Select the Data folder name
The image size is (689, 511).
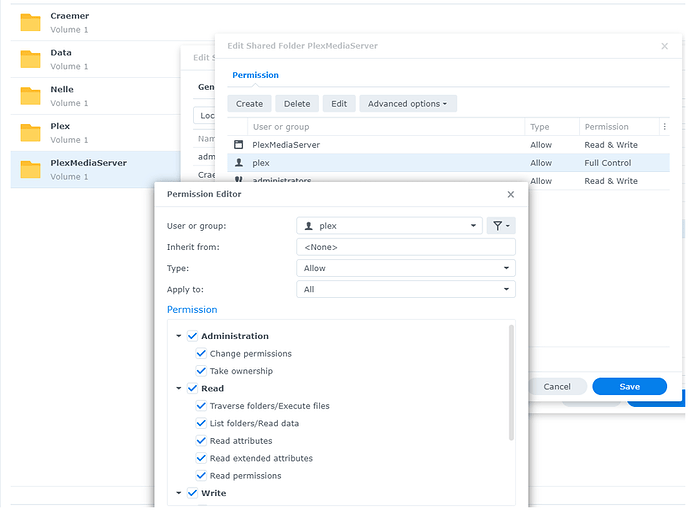point(61,53)
